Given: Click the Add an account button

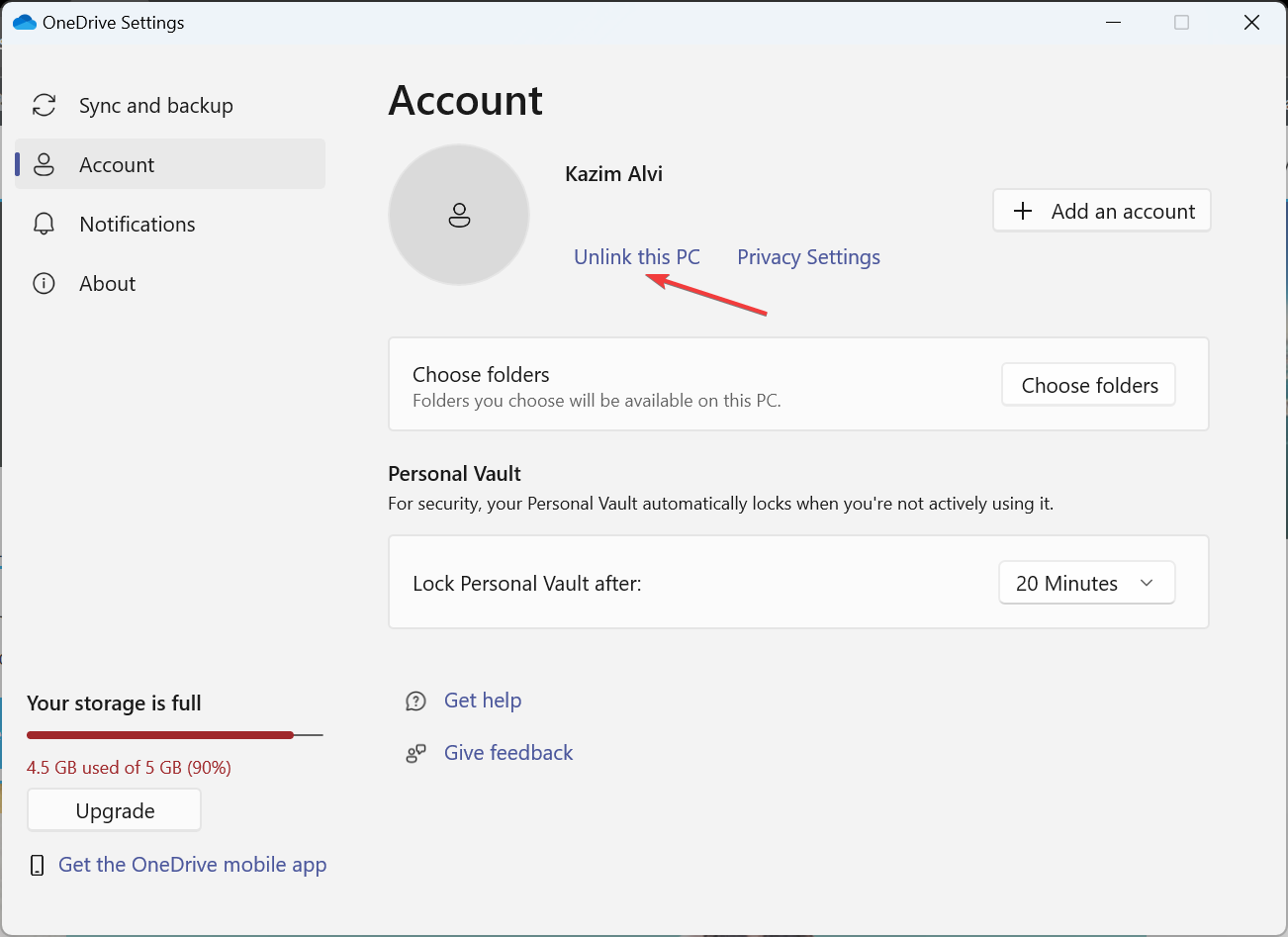Looking at the screenshot, I should pyautogui.click(x=1102, y=211).
